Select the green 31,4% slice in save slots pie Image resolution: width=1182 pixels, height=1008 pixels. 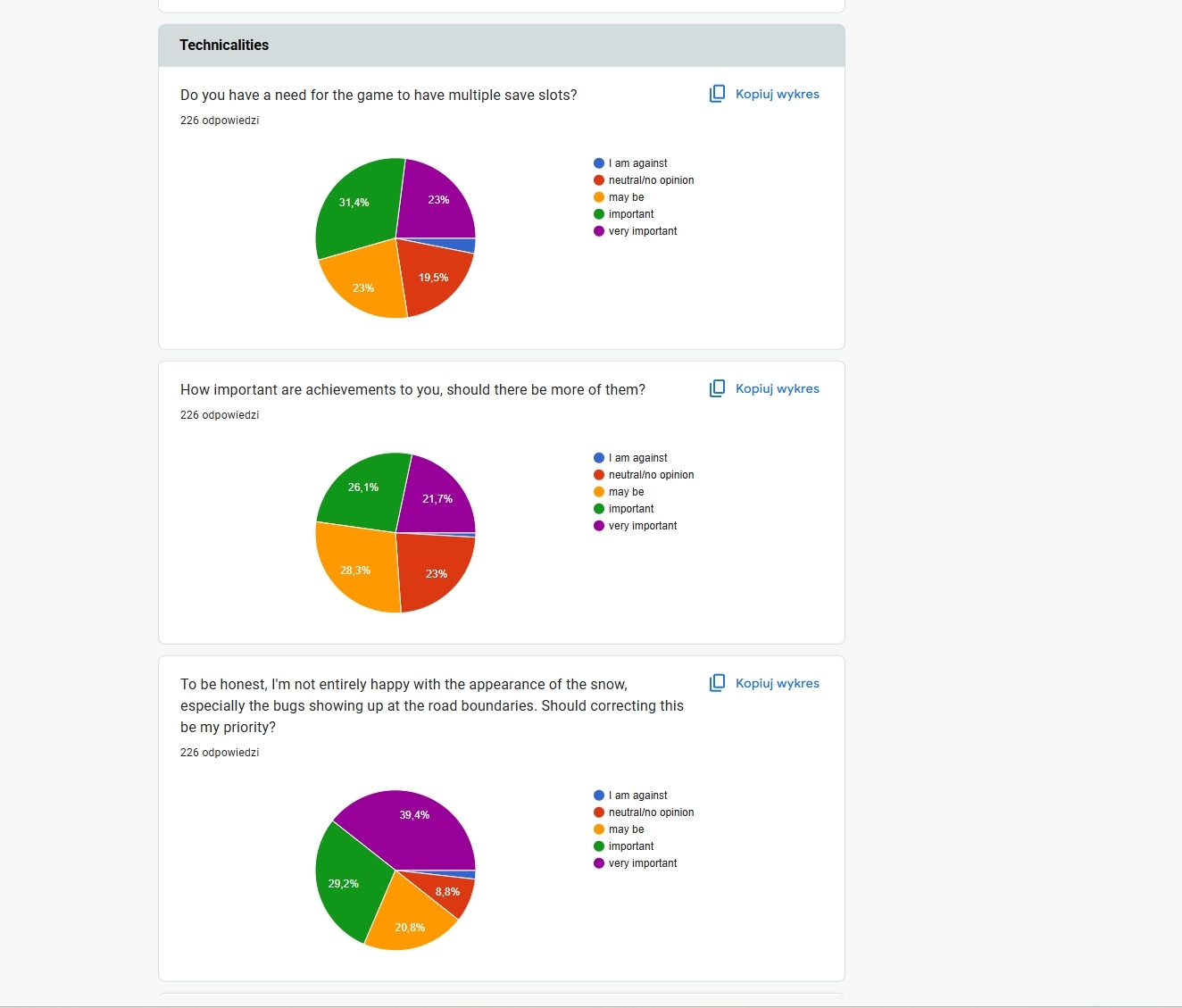pos(357,205)
